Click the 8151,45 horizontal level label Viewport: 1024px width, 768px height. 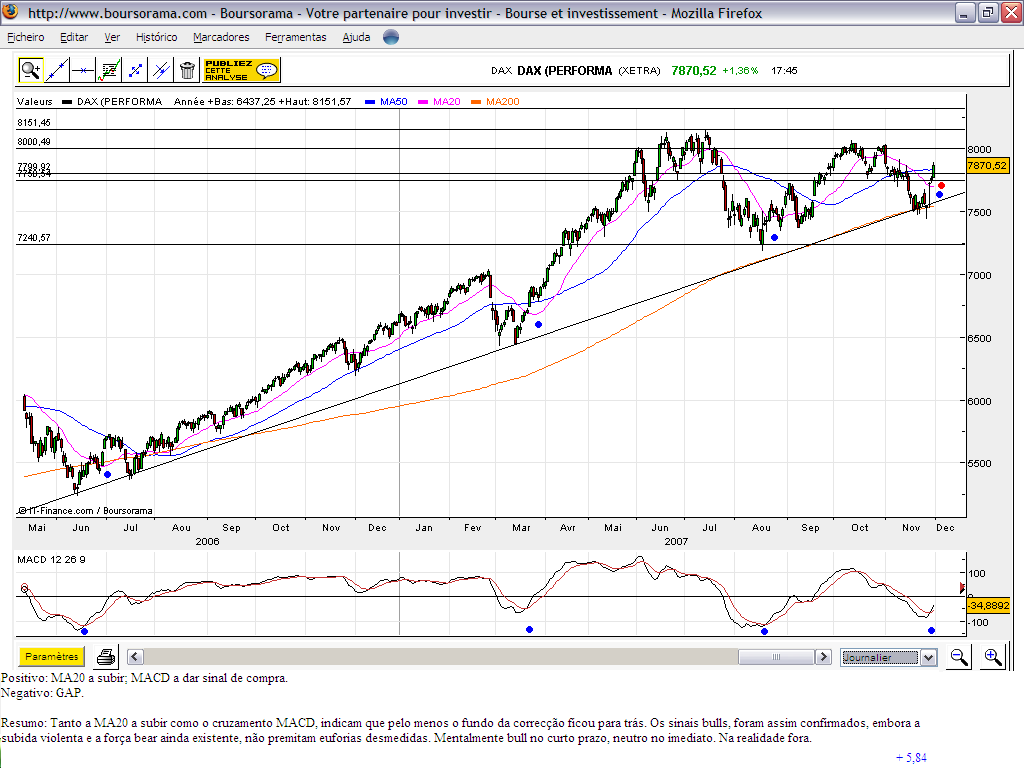click(34, 123)
